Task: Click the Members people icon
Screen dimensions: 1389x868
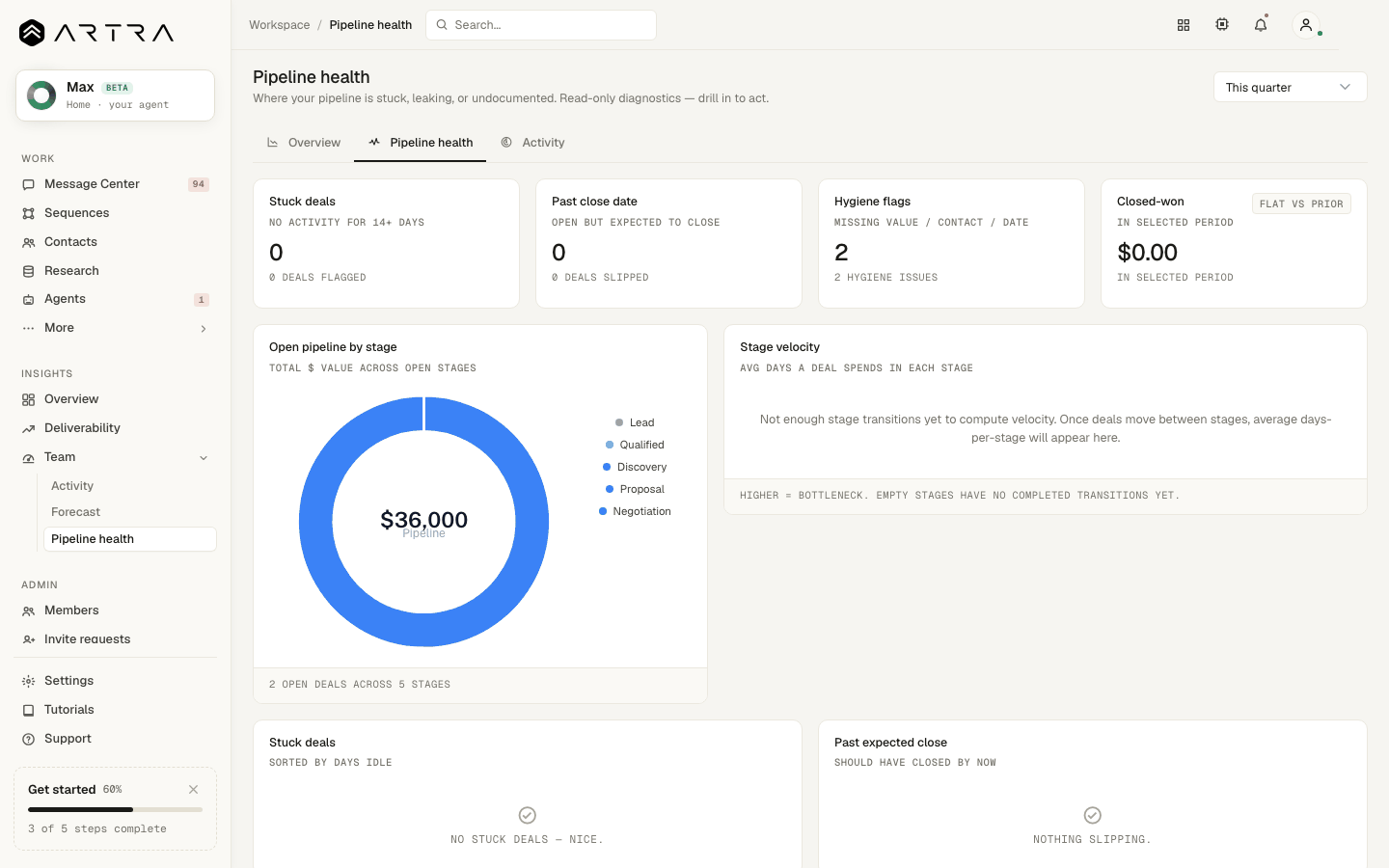Action: [x=29, y=610]
